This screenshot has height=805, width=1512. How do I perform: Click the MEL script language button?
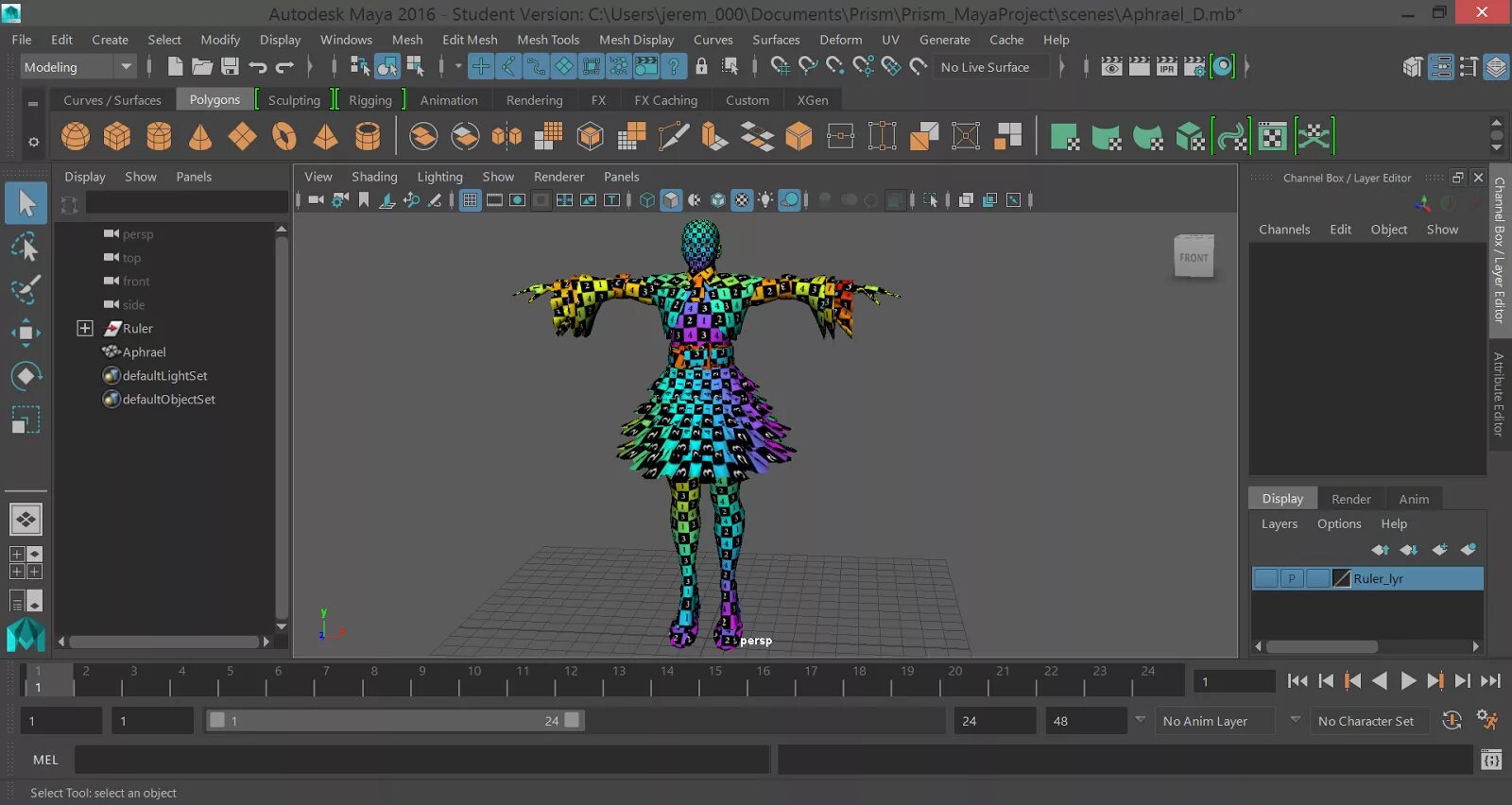click(x=45, y=760)
